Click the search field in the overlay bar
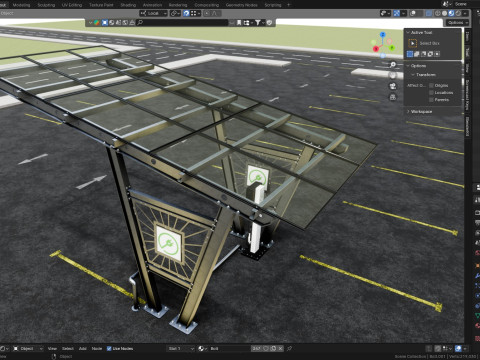This screenshot has width=480, height=360. 182,22
